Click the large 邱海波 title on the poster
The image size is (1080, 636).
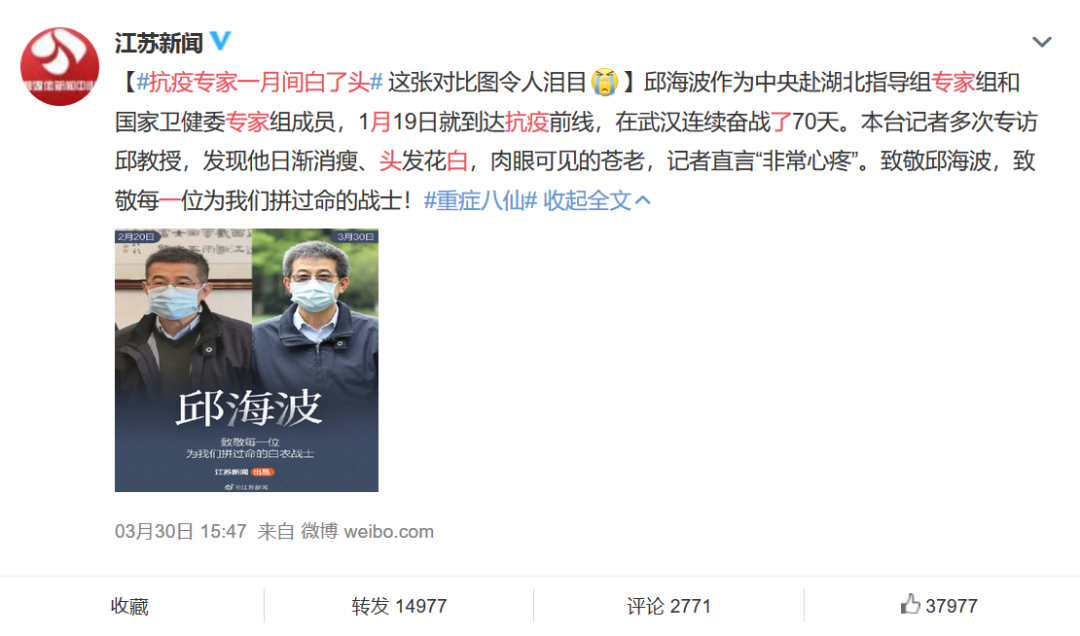[x=249, y=407]
